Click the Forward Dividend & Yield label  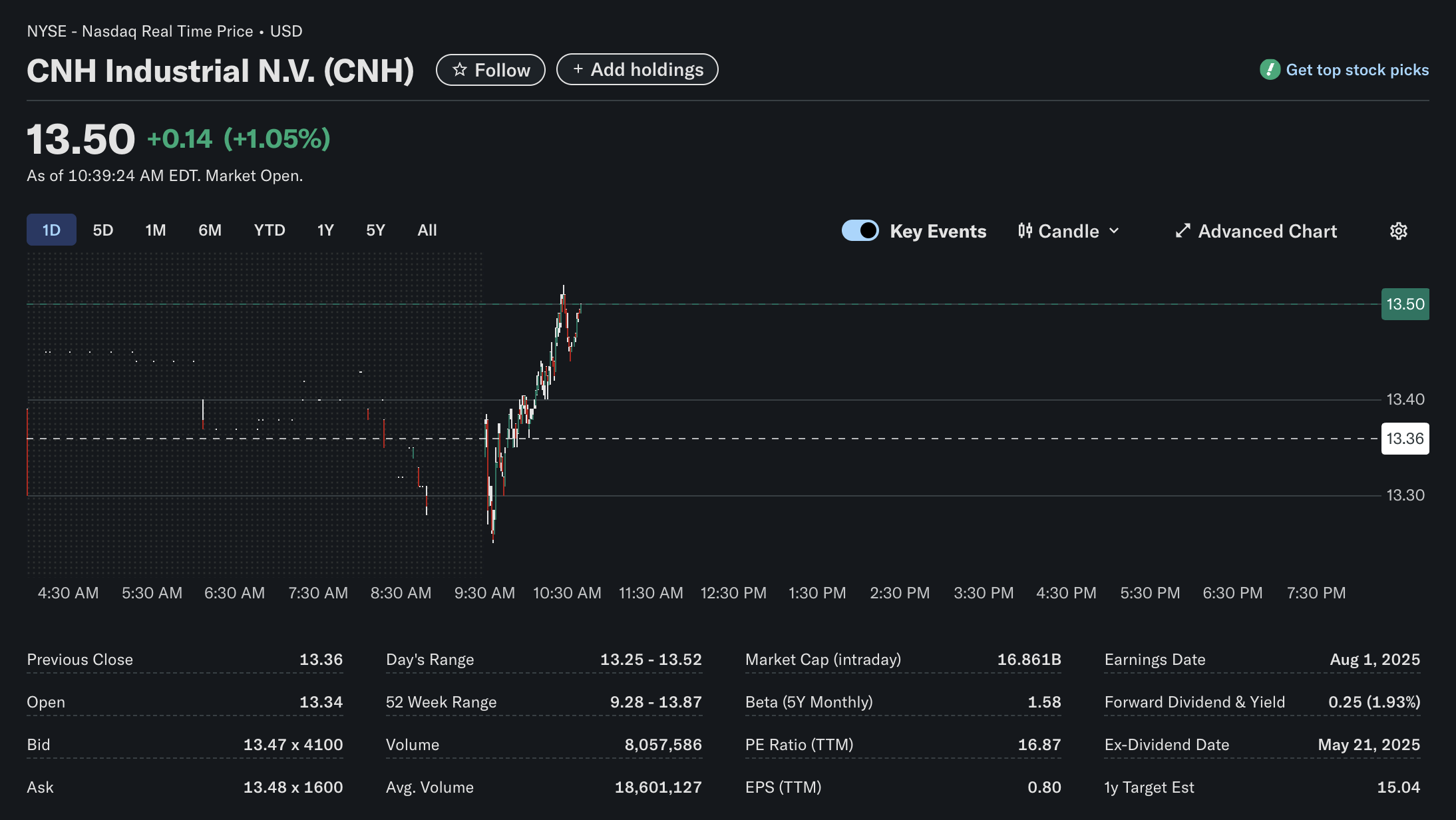[1194, 702]
